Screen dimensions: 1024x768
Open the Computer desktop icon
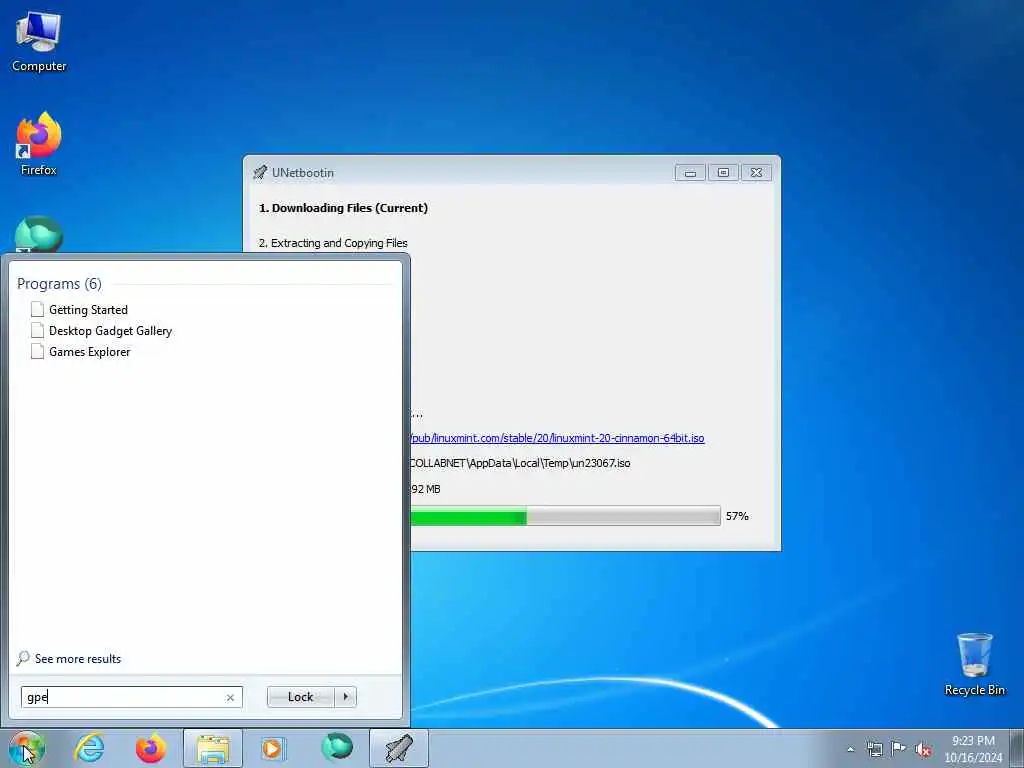[x=39, y=42]
